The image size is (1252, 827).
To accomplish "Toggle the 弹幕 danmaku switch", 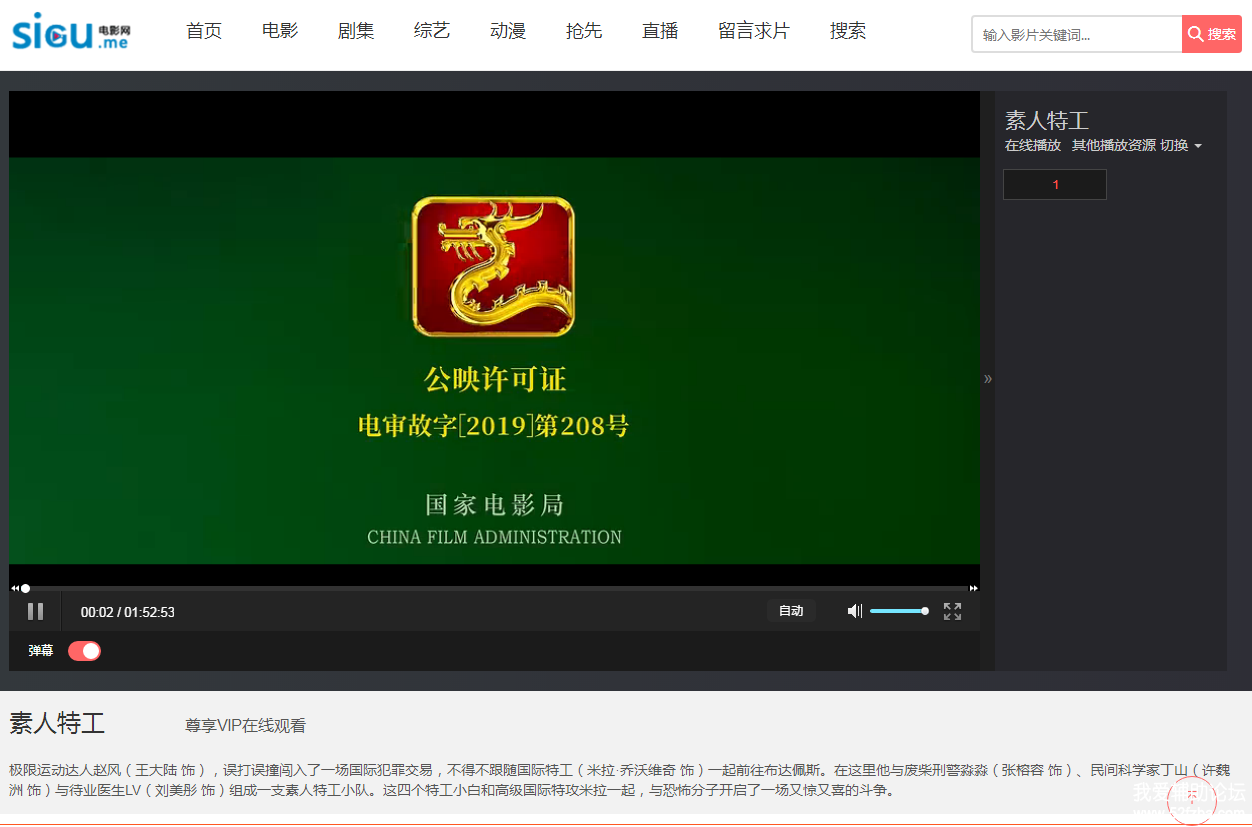I will point(84,651).
